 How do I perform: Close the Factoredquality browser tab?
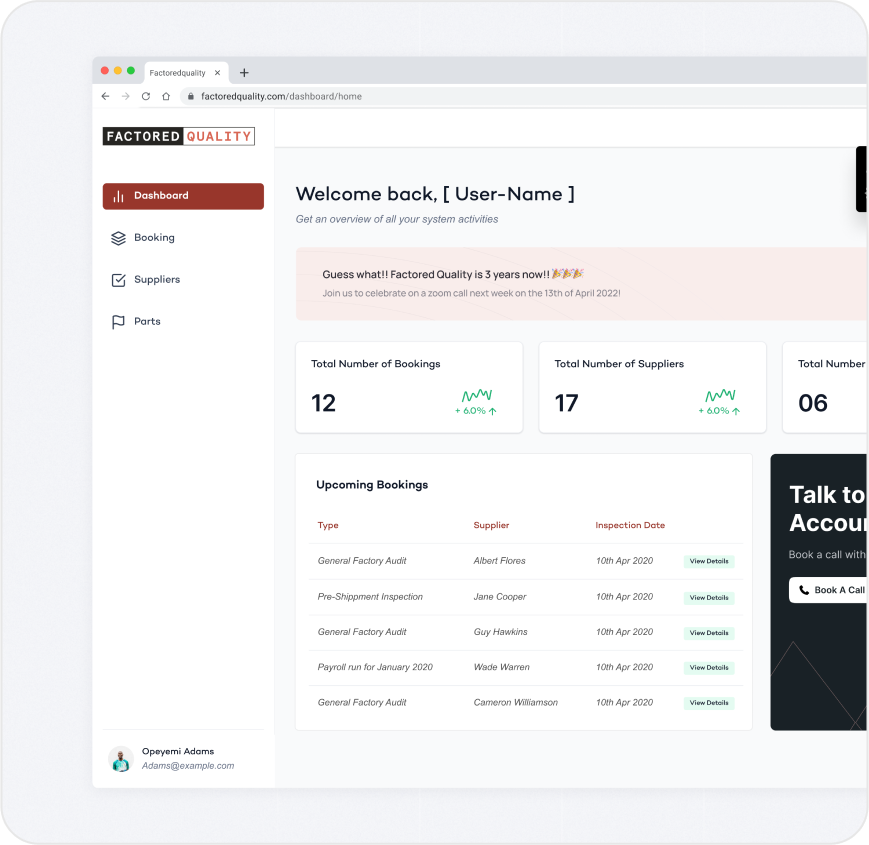217,73
